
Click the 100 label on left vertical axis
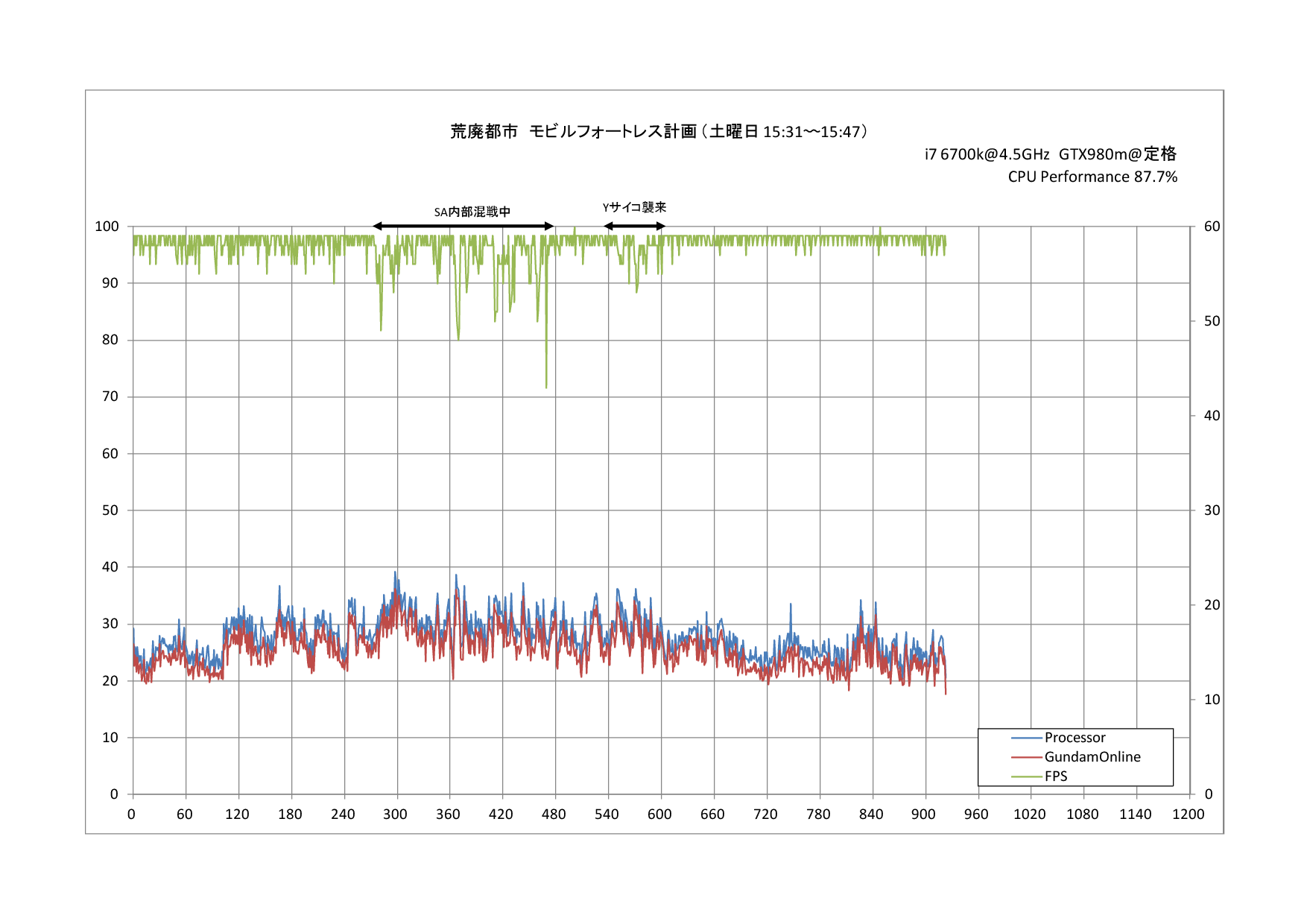tap(107, 227)
